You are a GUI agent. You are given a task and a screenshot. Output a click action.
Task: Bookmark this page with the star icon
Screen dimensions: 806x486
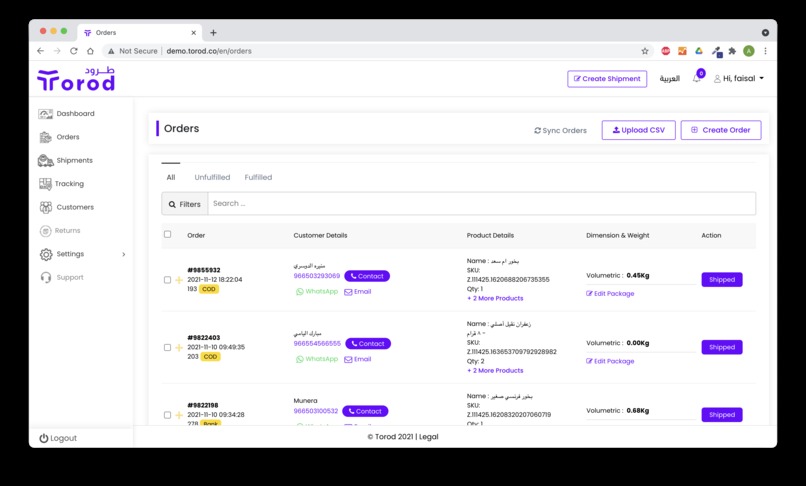pyautogui.click(x=645, y=51)
